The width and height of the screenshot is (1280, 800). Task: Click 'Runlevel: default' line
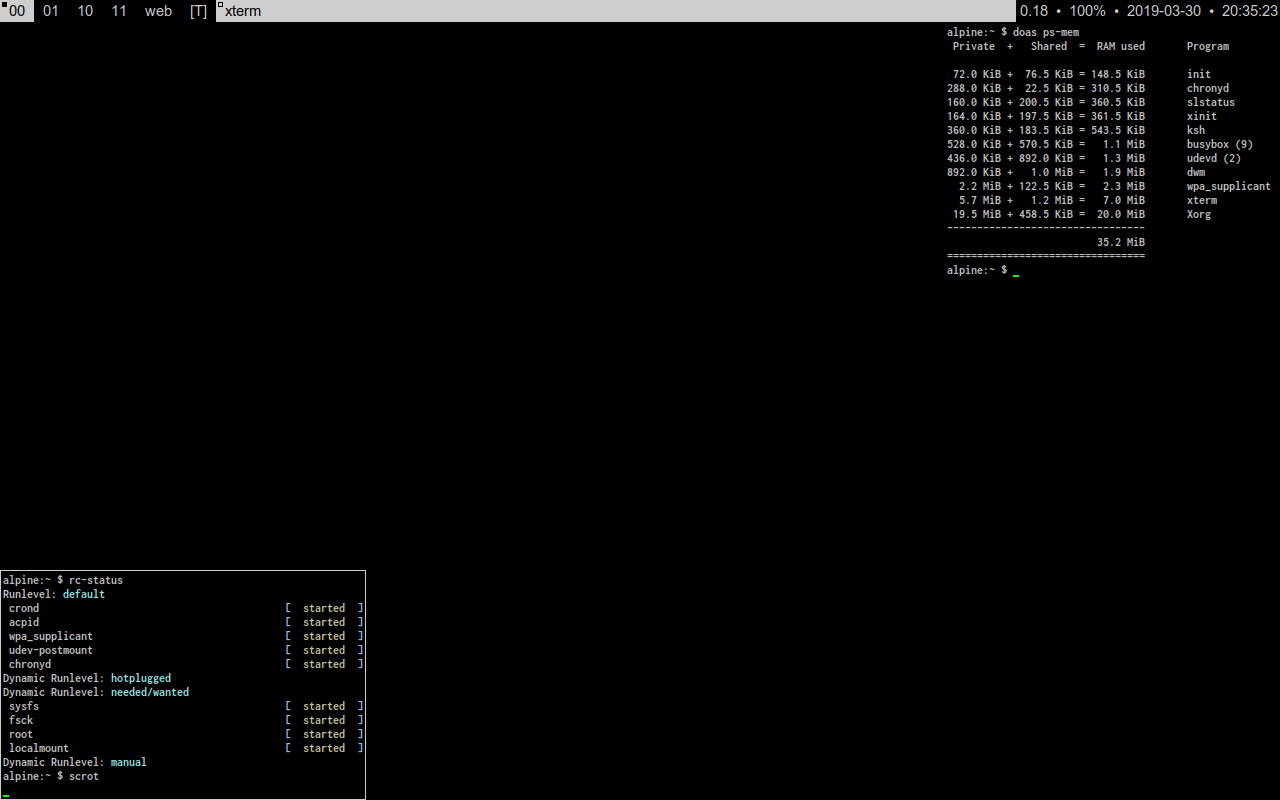pyautogui.click(x=54, y=594)
